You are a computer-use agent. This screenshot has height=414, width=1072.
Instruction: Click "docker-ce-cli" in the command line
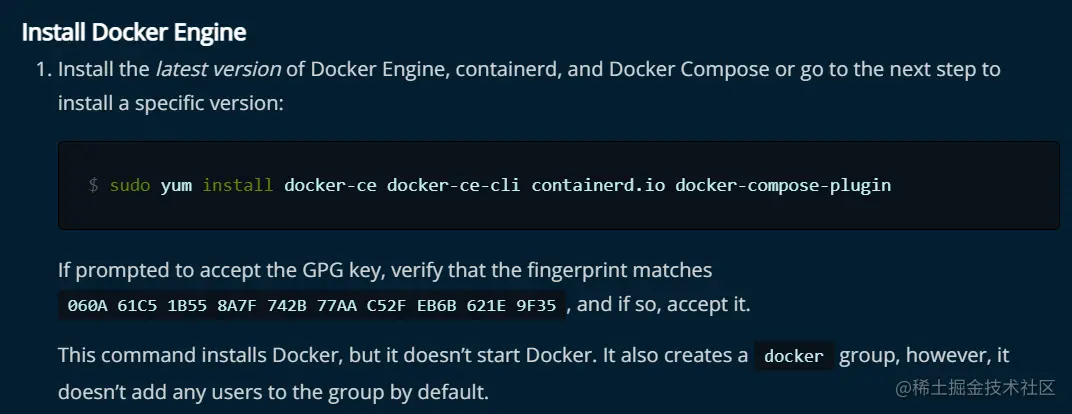pyautogui.click(x=454, y=185)
